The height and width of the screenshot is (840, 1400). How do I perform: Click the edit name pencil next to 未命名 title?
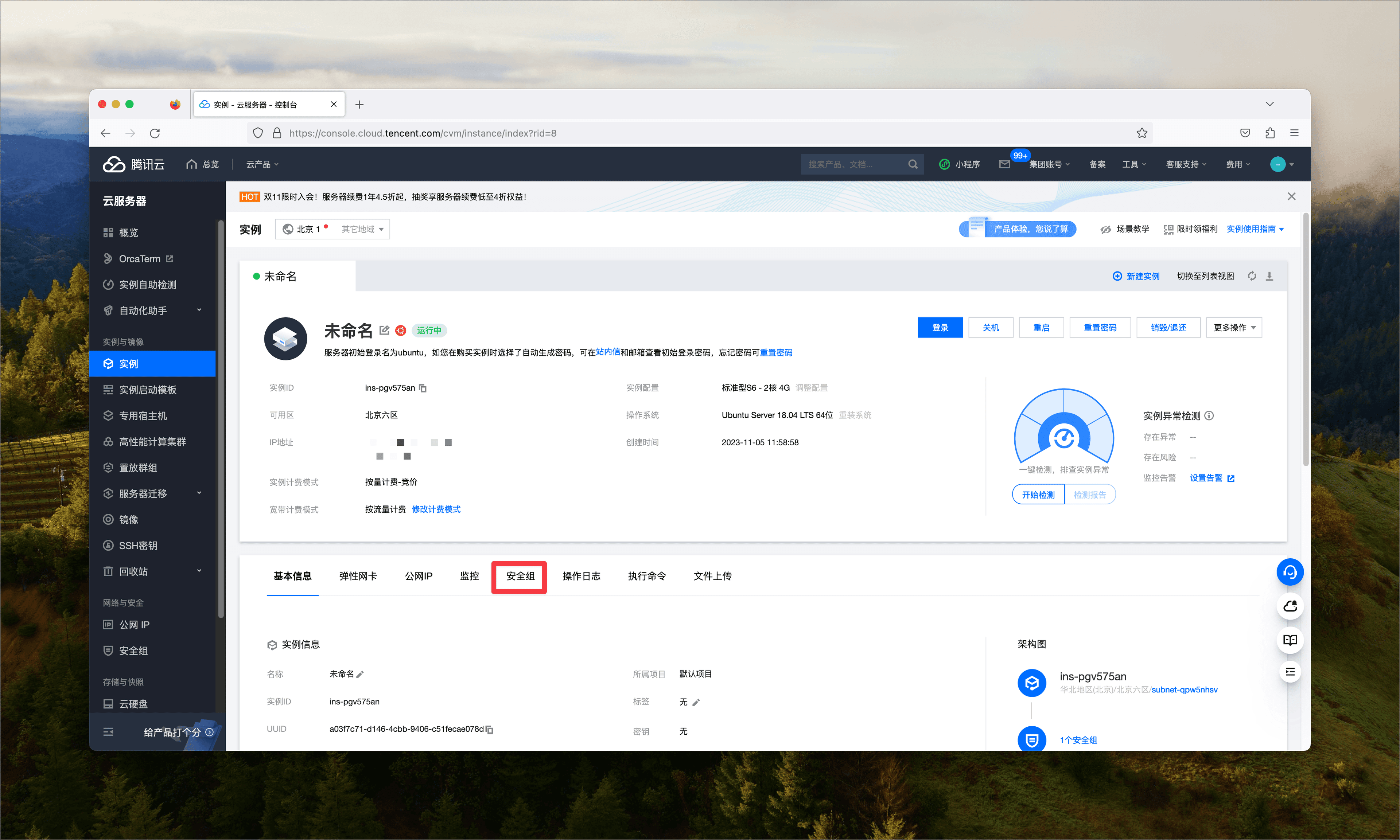384,330
